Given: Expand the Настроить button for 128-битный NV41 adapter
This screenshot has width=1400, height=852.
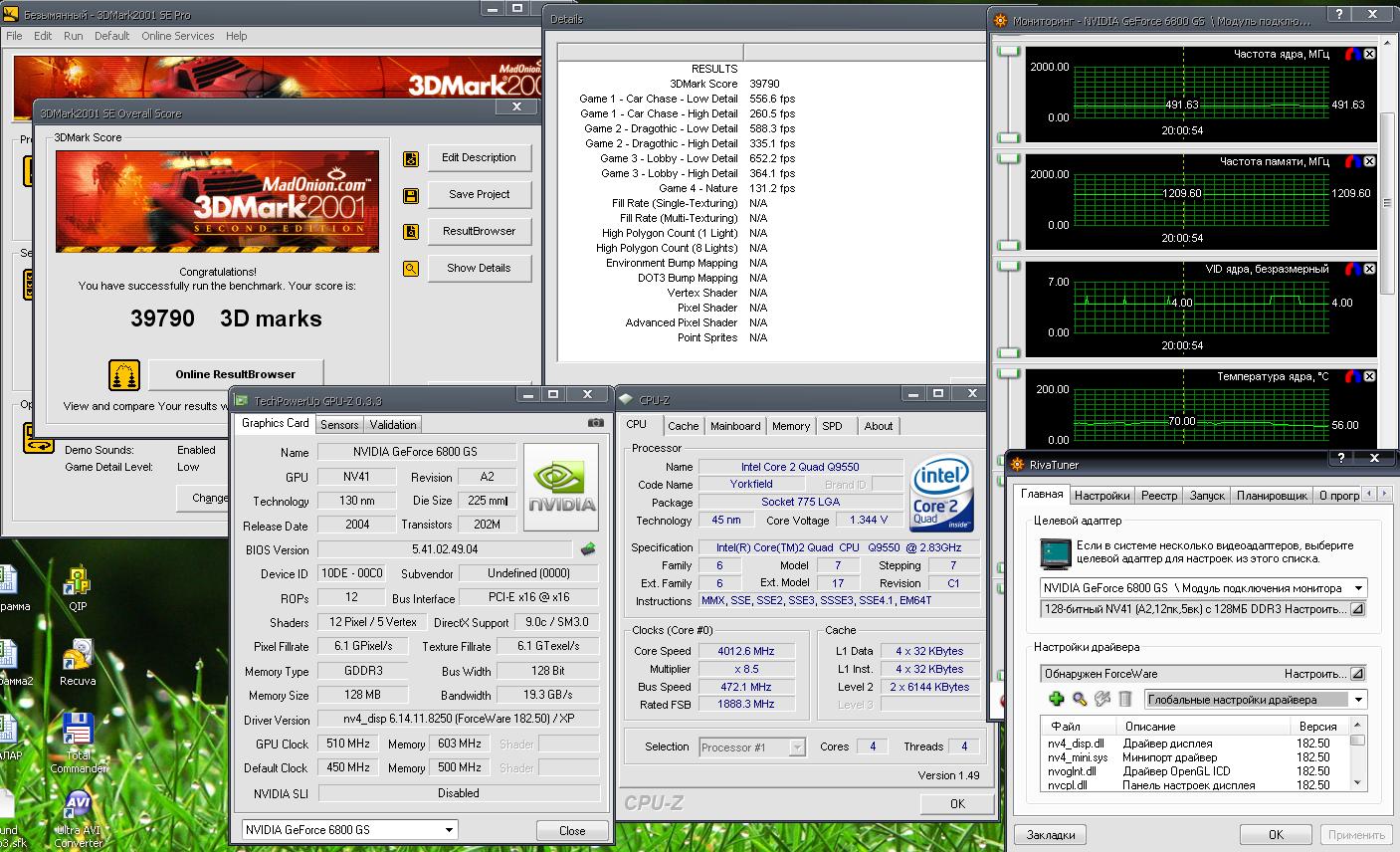Looking at the screenshot, I should pyautogui.click(x=1358, y=609).
